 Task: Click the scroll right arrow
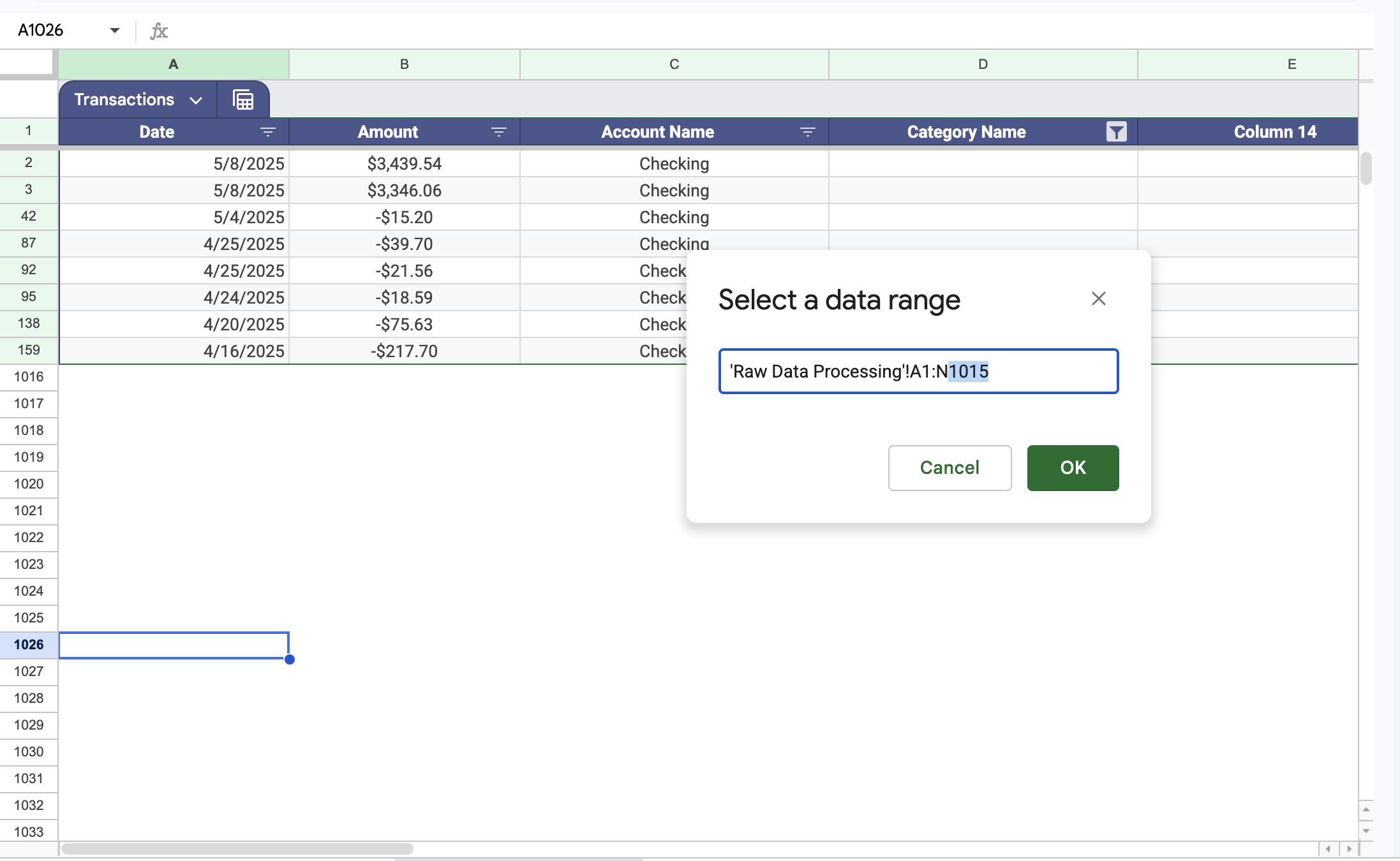pos(1348,849)
